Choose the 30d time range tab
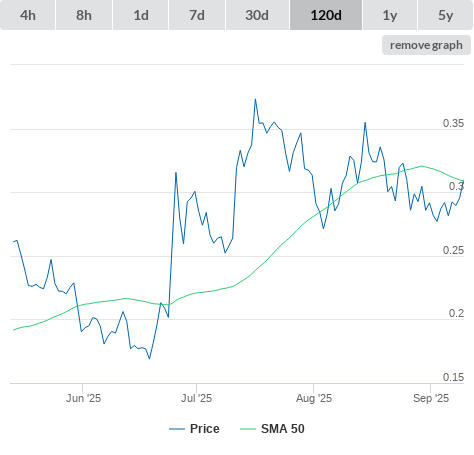Screen dimensions: 474x455 (x=257, y=15)
